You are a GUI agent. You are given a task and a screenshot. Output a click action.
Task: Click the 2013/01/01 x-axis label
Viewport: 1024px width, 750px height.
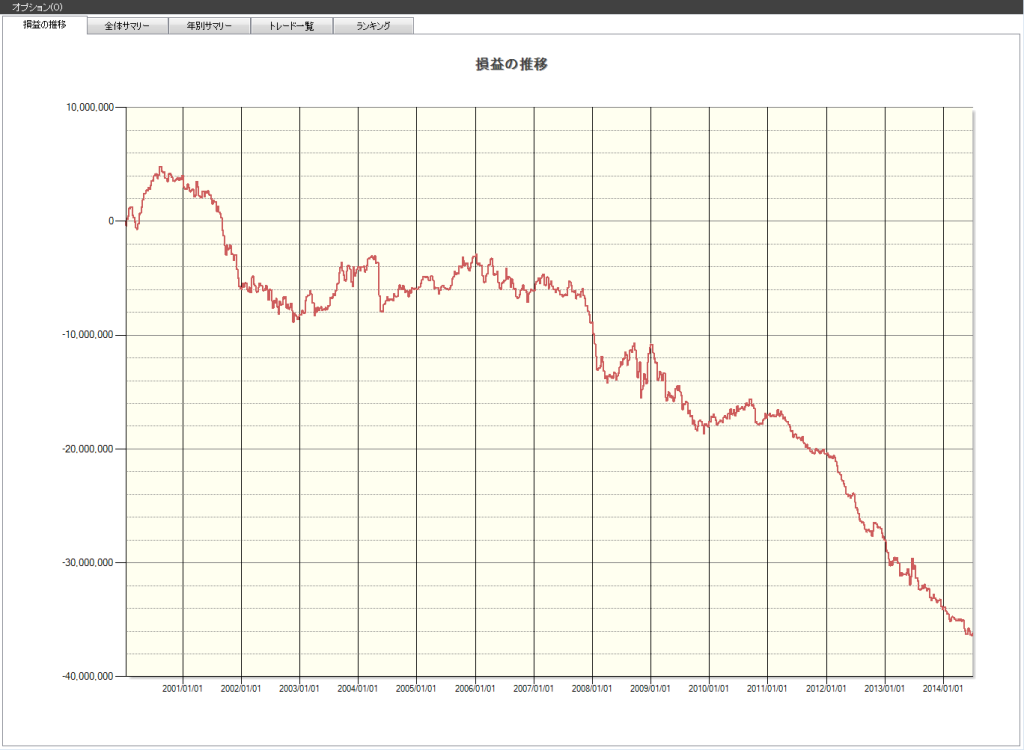[885, 689]
